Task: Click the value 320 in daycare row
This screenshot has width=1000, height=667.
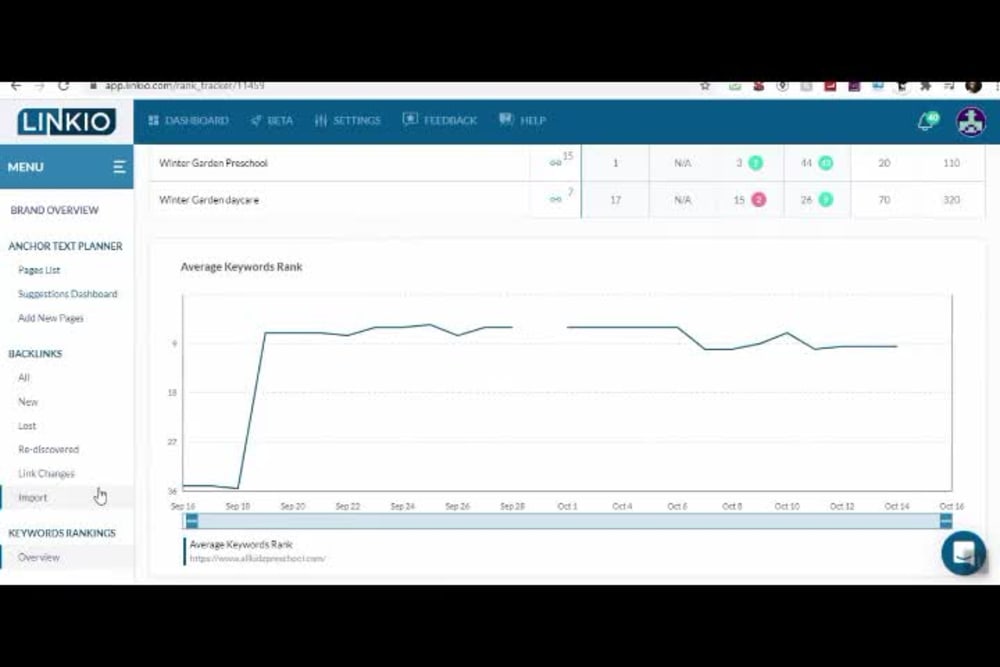Action: point(952,200)
